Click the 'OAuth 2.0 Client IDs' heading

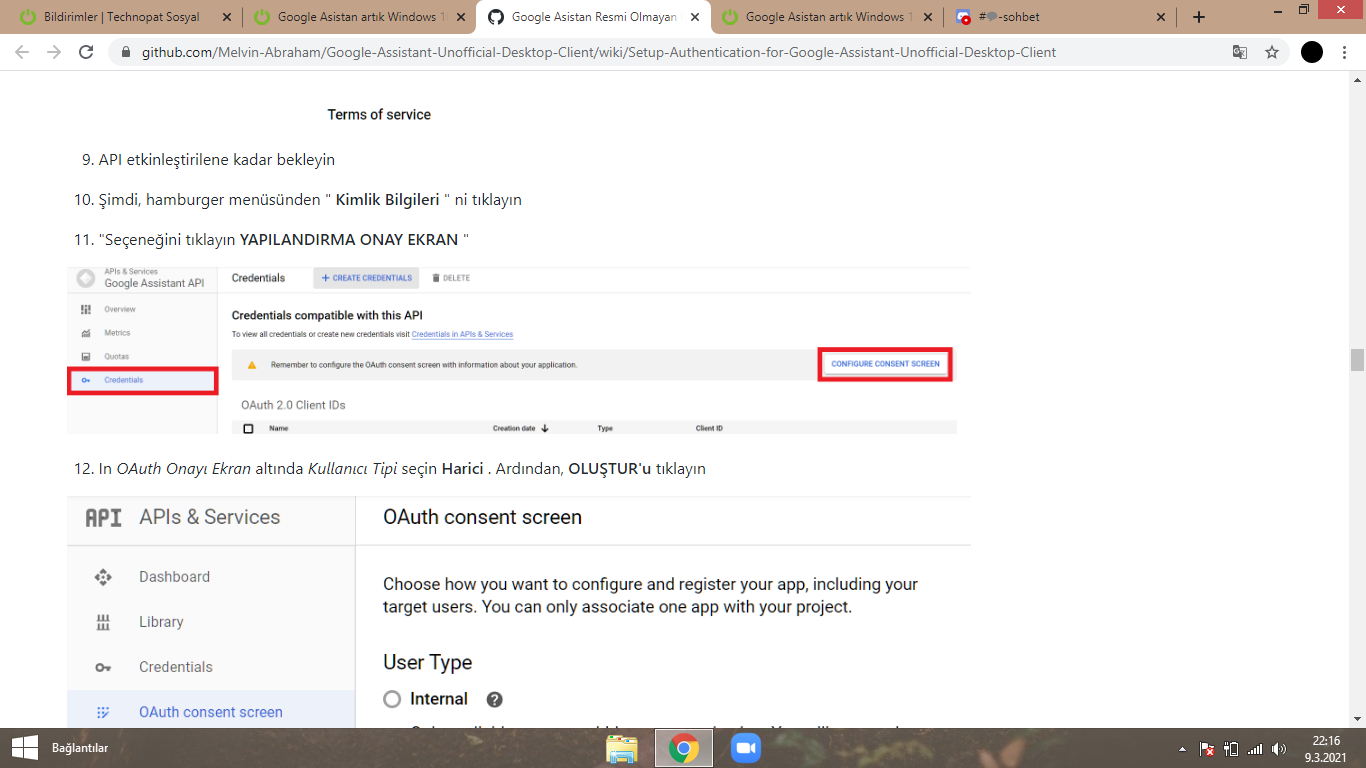pos(293,405)
